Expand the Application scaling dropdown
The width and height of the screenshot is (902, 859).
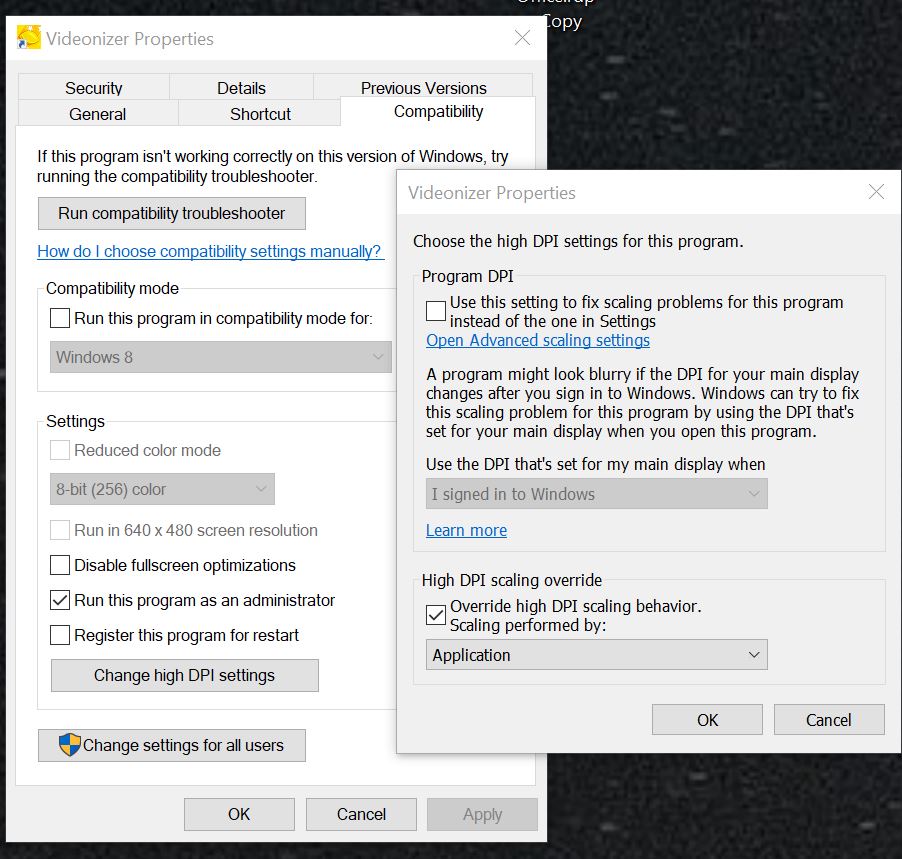(597, 655)
